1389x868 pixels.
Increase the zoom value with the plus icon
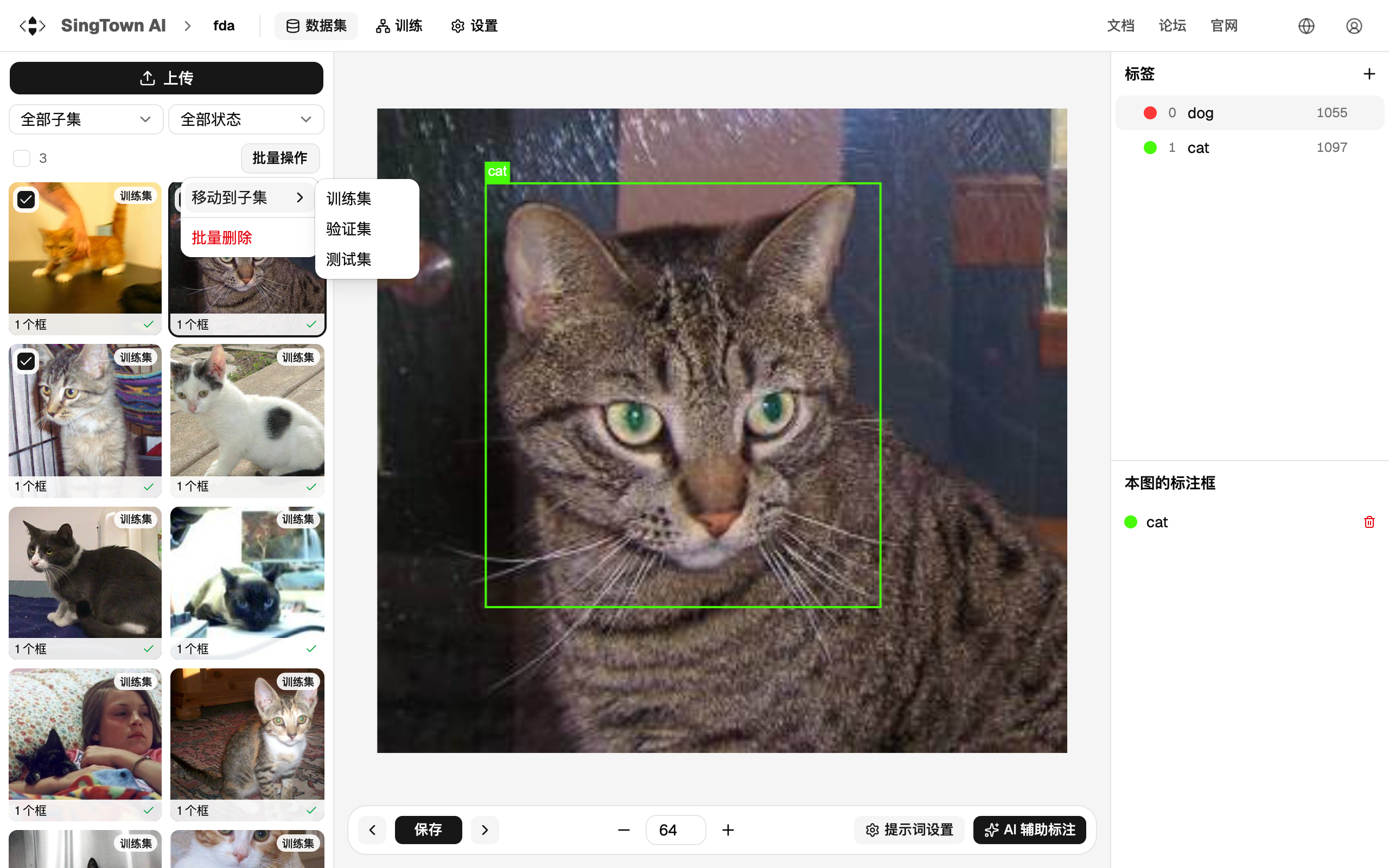[728, 830]
